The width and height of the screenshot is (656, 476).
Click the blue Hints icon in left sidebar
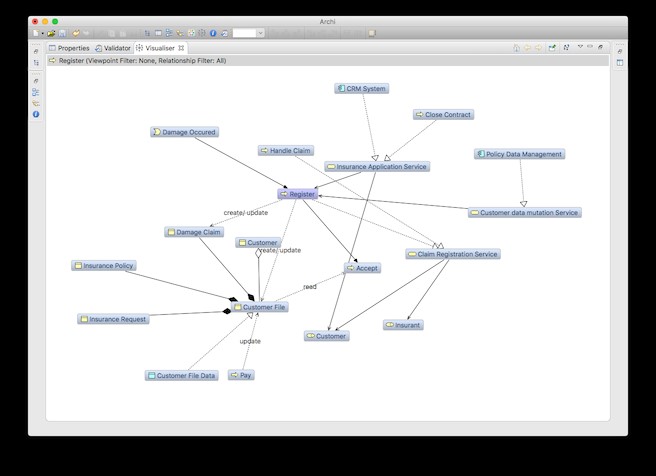tap(36, 114)
